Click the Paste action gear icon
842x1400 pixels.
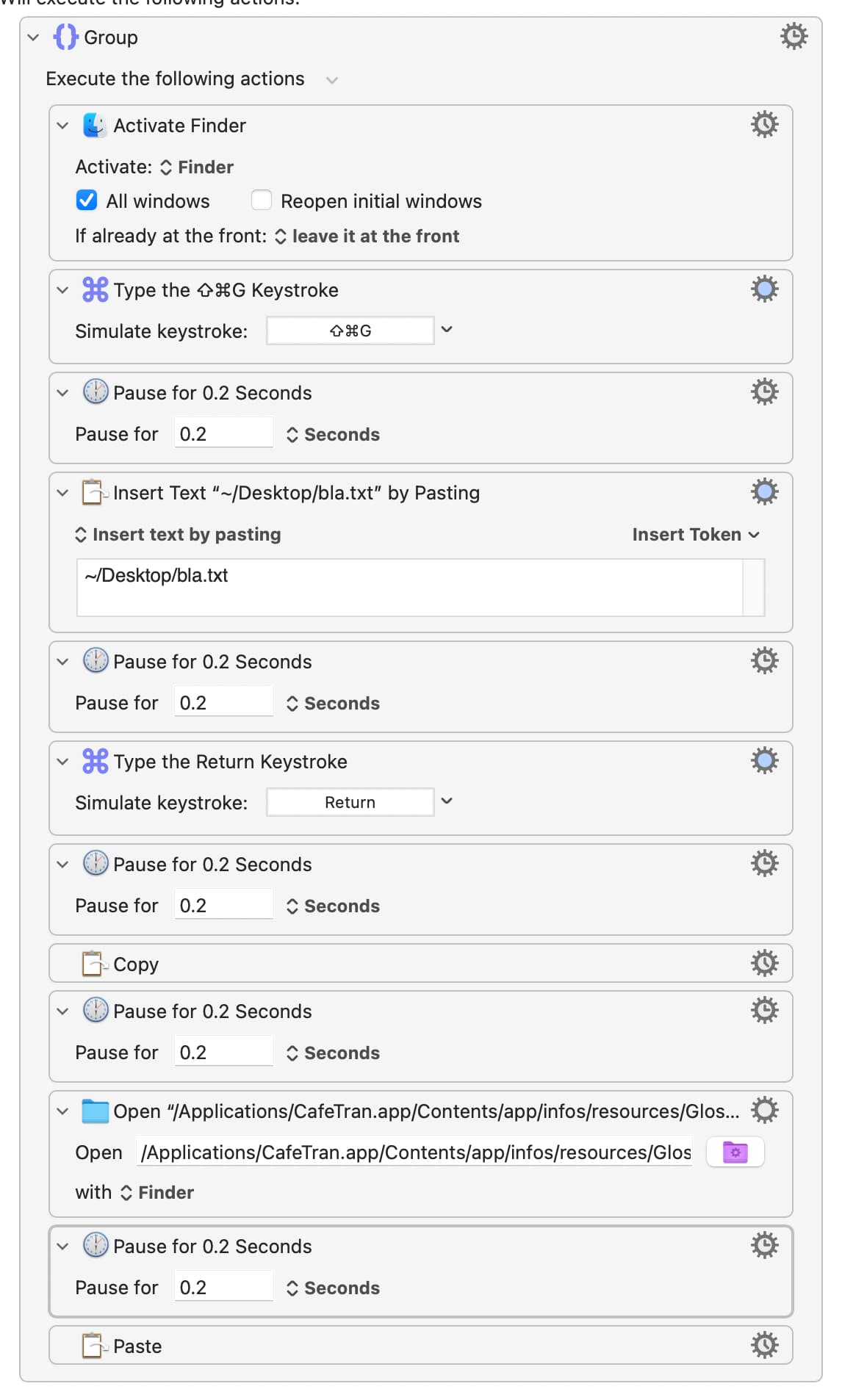pyautogui.click(x=764, y=1345)
